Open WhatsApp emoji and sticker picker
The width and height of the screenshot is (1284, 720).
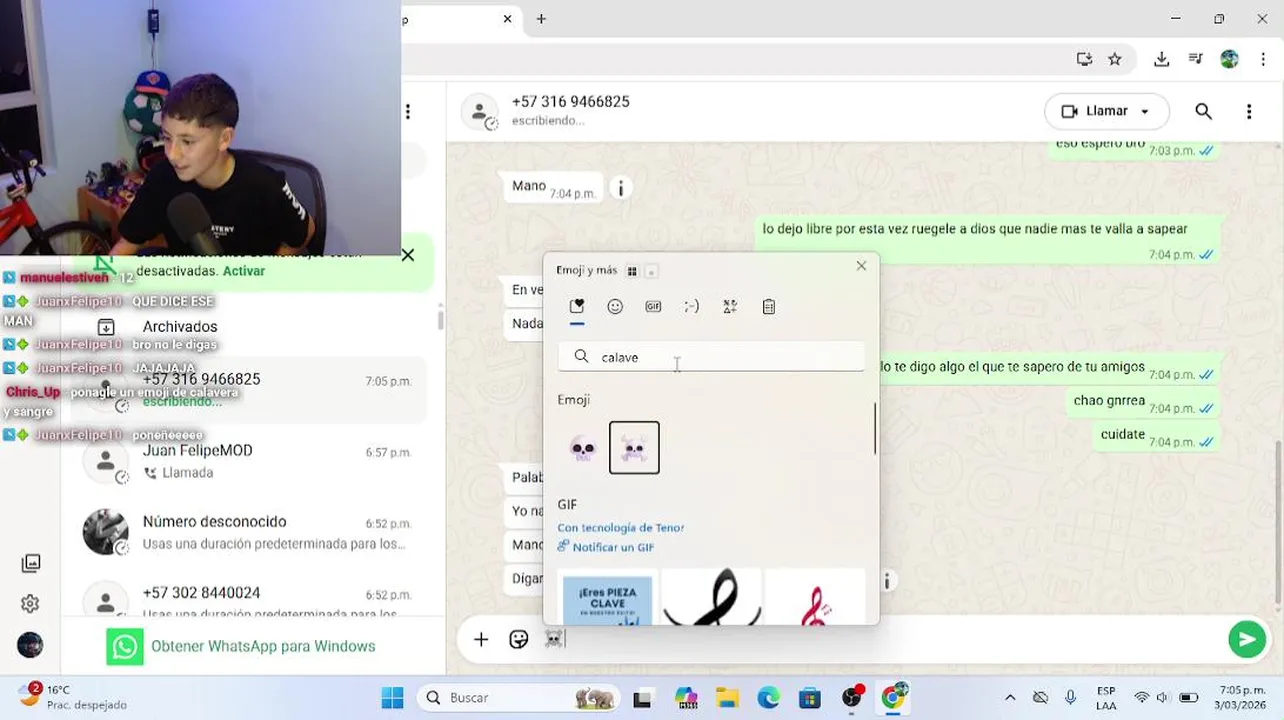pyautogui.click(x=519, y=640)
